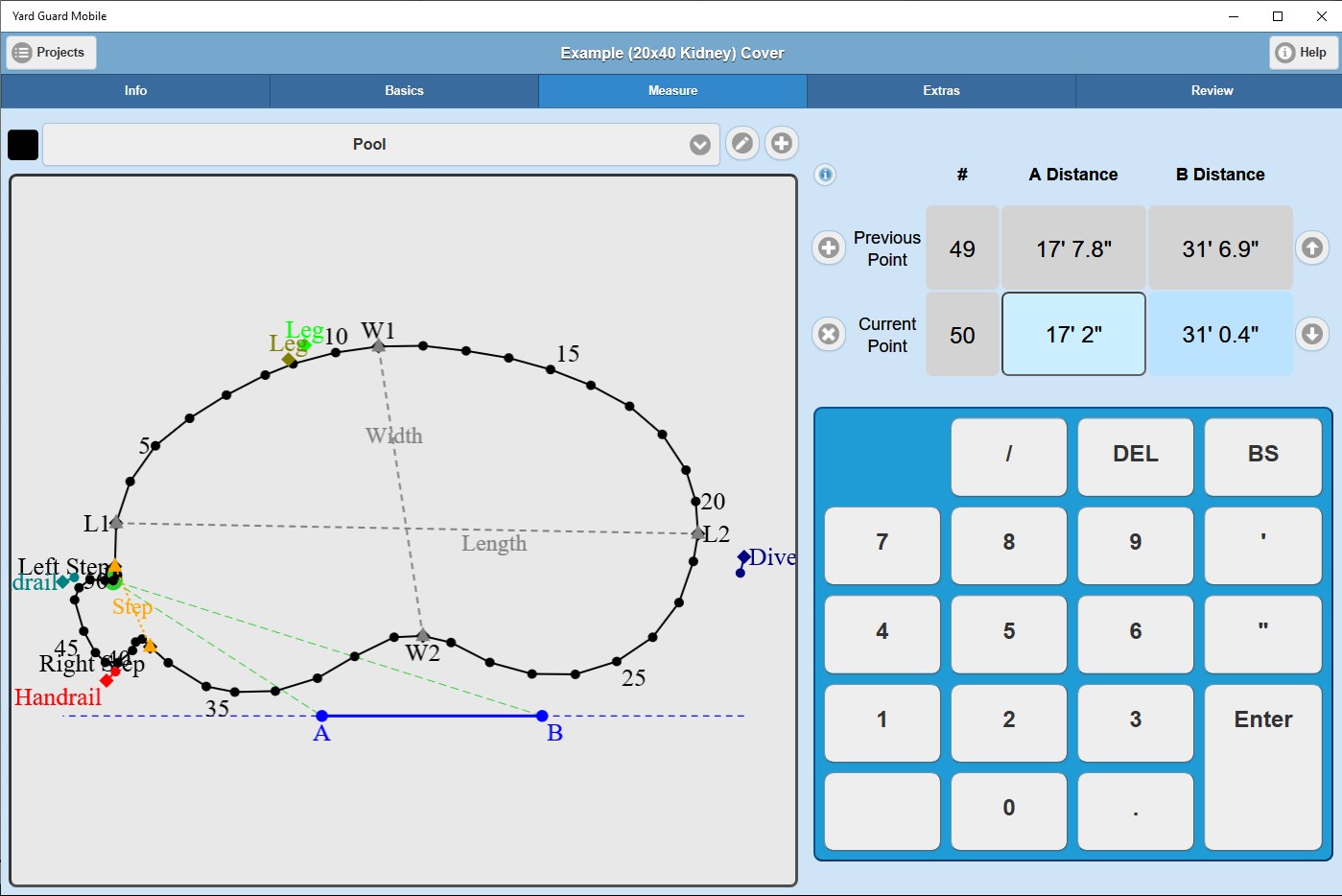The width and height of the screenshot is (1342, 896).
Task: Select the B Distance field 31' 0.4"
Action: click(x=1220, y=334)
